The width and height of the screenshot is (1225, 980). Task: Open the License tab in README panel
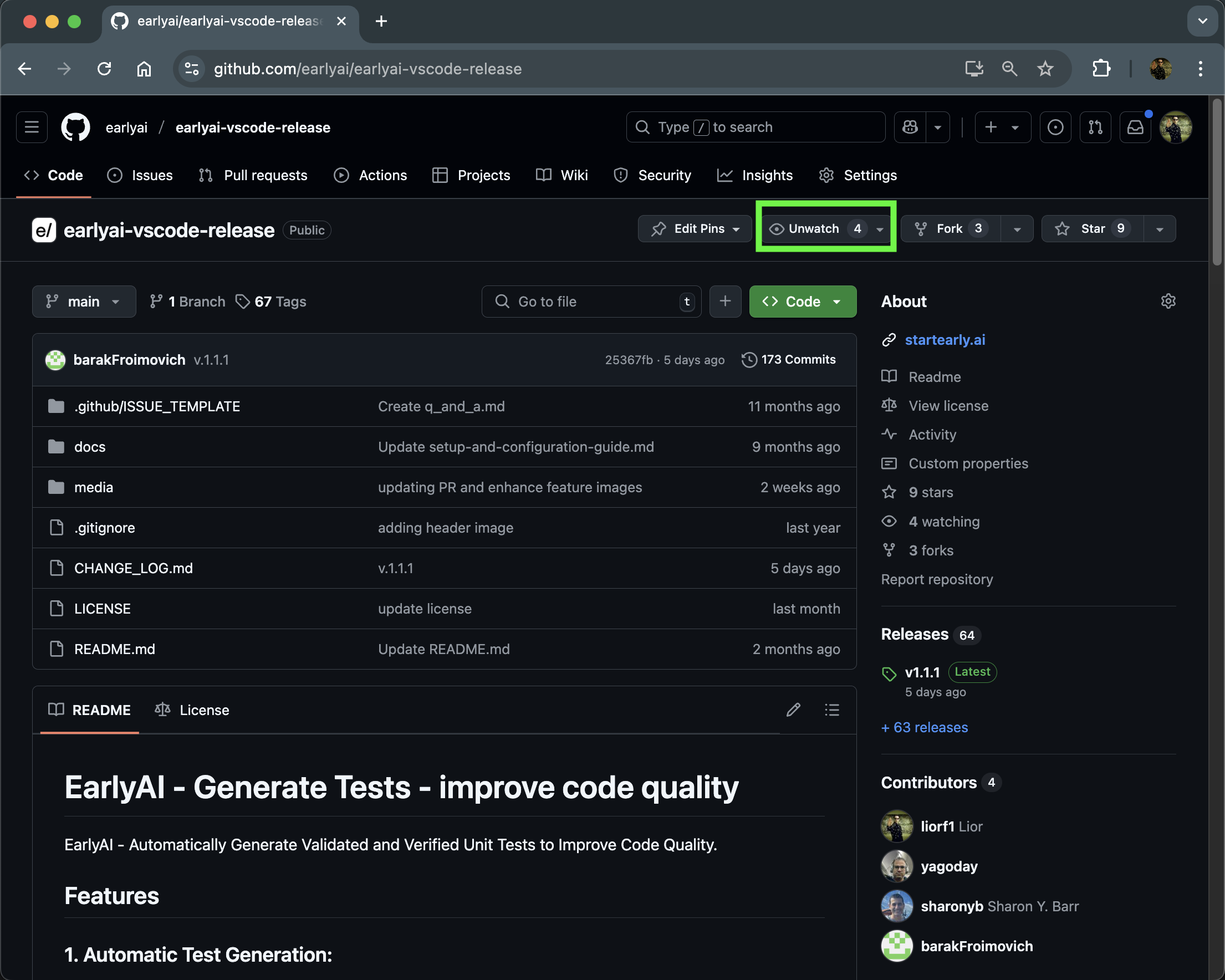(x=192, y=710)
